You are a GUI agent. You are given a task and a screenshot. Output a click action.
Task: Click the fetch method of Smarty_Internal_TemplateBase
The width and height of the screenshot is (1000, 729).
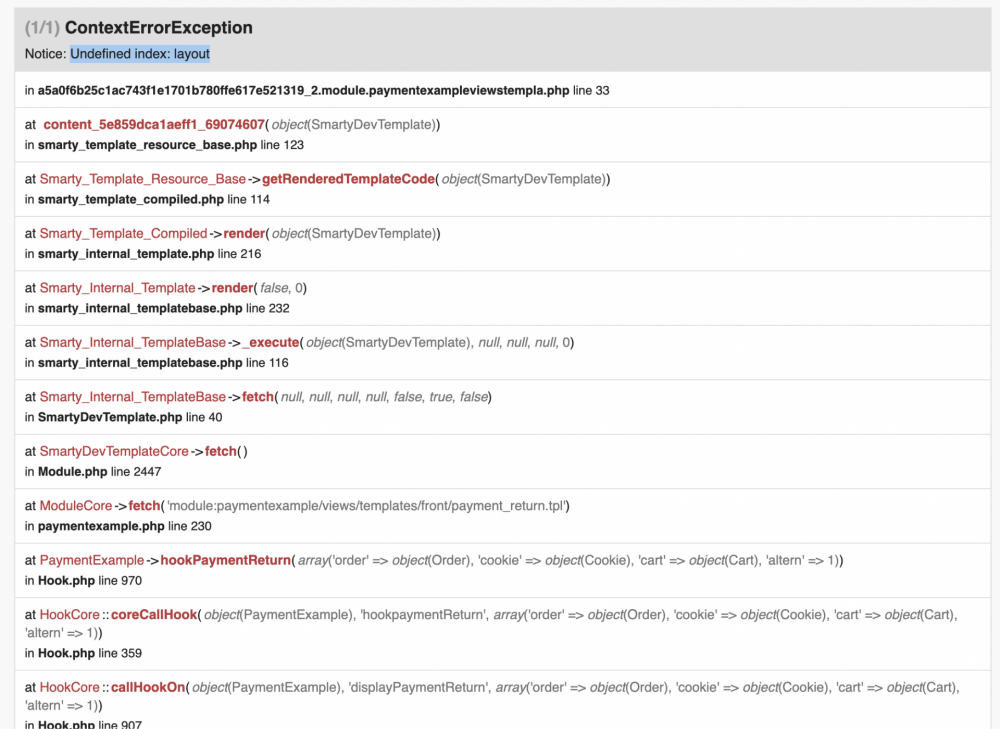point(258,396)
